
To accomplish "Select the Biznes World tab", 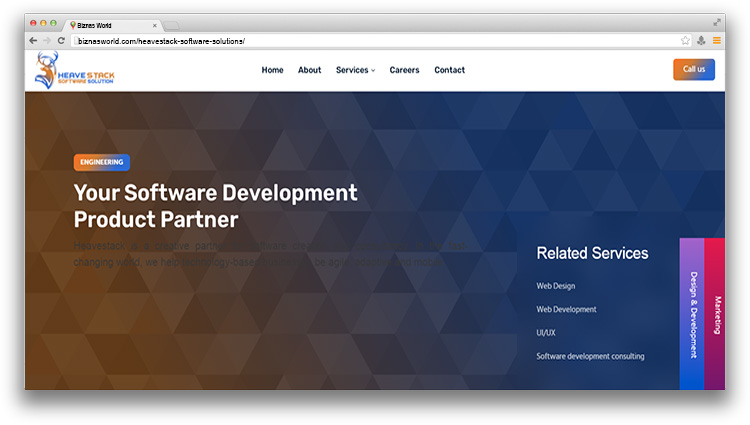I will [113, 25].
